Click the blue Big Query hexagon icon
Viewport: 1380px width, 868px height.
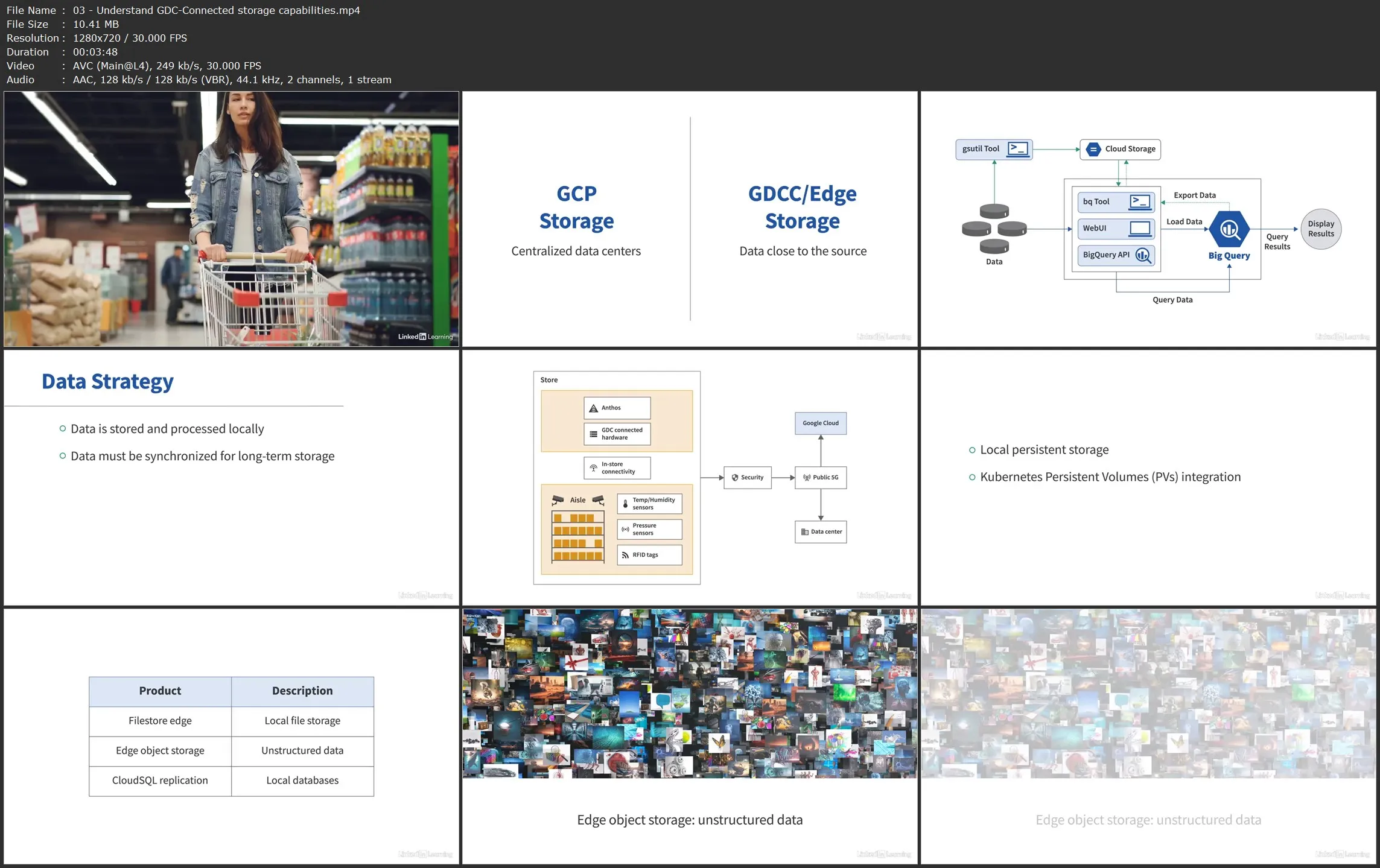pos(1229,229)
